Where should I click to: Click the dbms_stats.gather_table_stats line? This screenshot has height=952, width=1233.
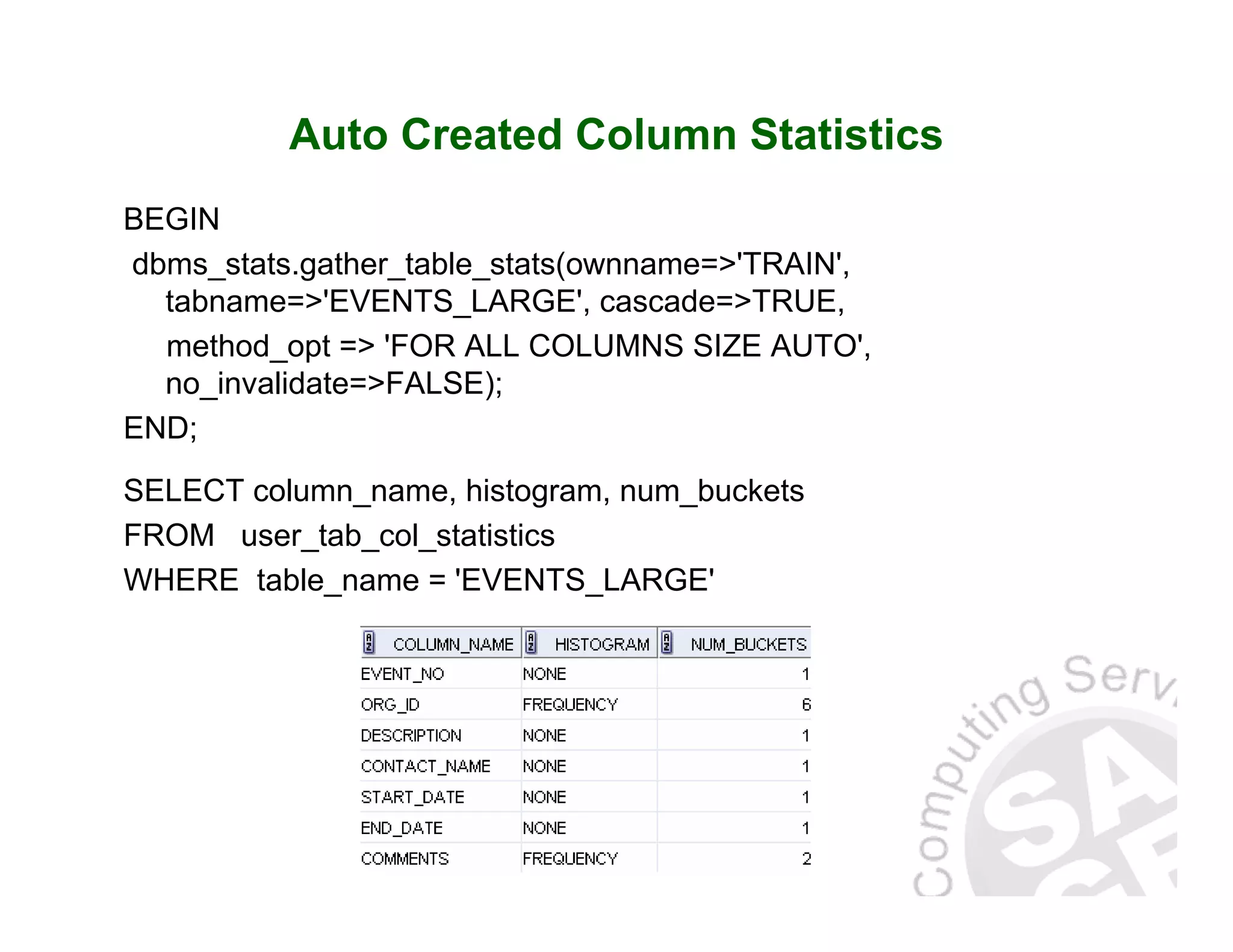[491, 265]
